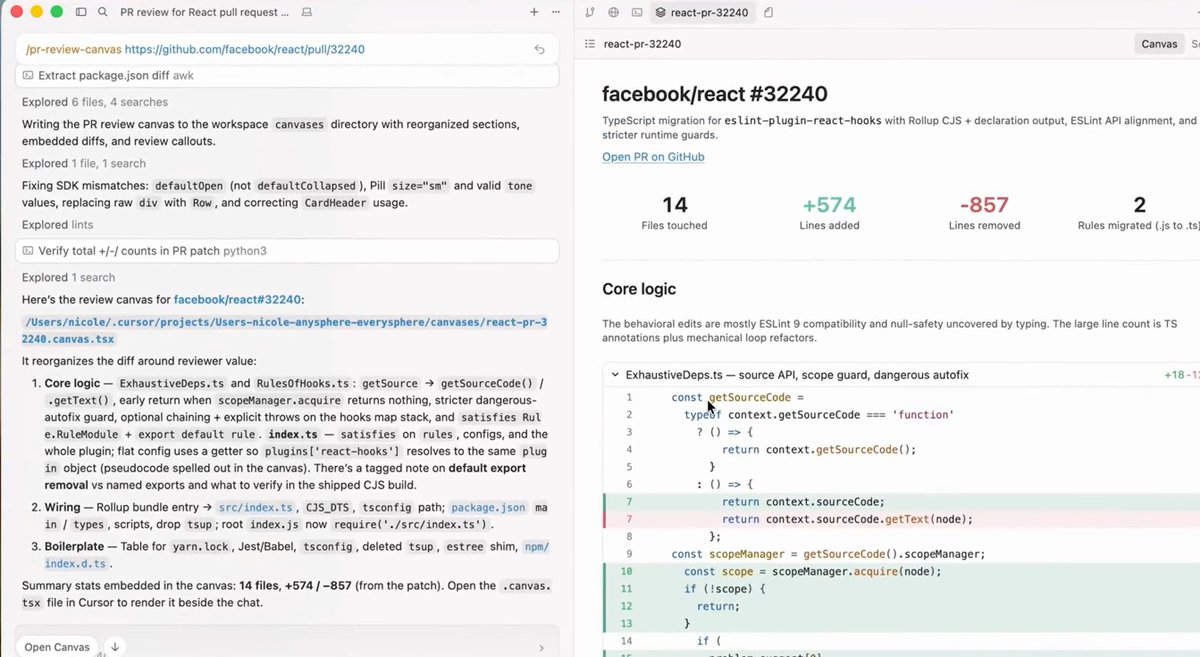Click download arrow beside Open Canvas
This screenshot has height=657, width=1200.
[x=115, y=647]
